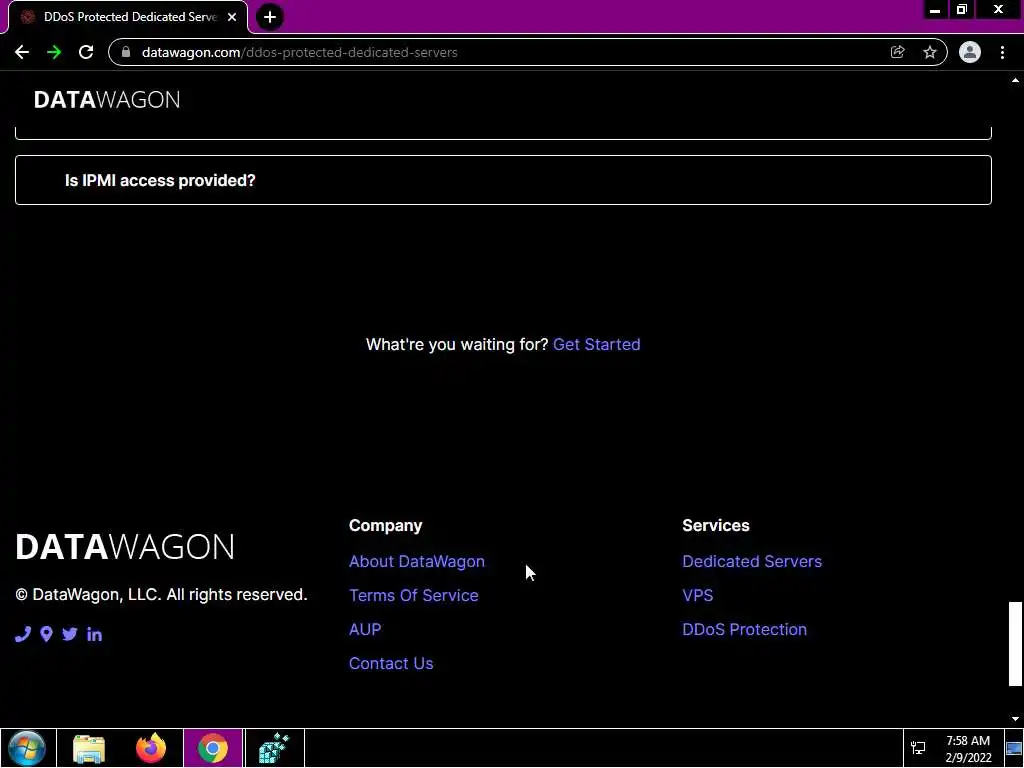The width and height of the screenshot is (1024, 768).
Task: Open the Windows Start menu
Action: pyautogui.click(x=27, y=748)
